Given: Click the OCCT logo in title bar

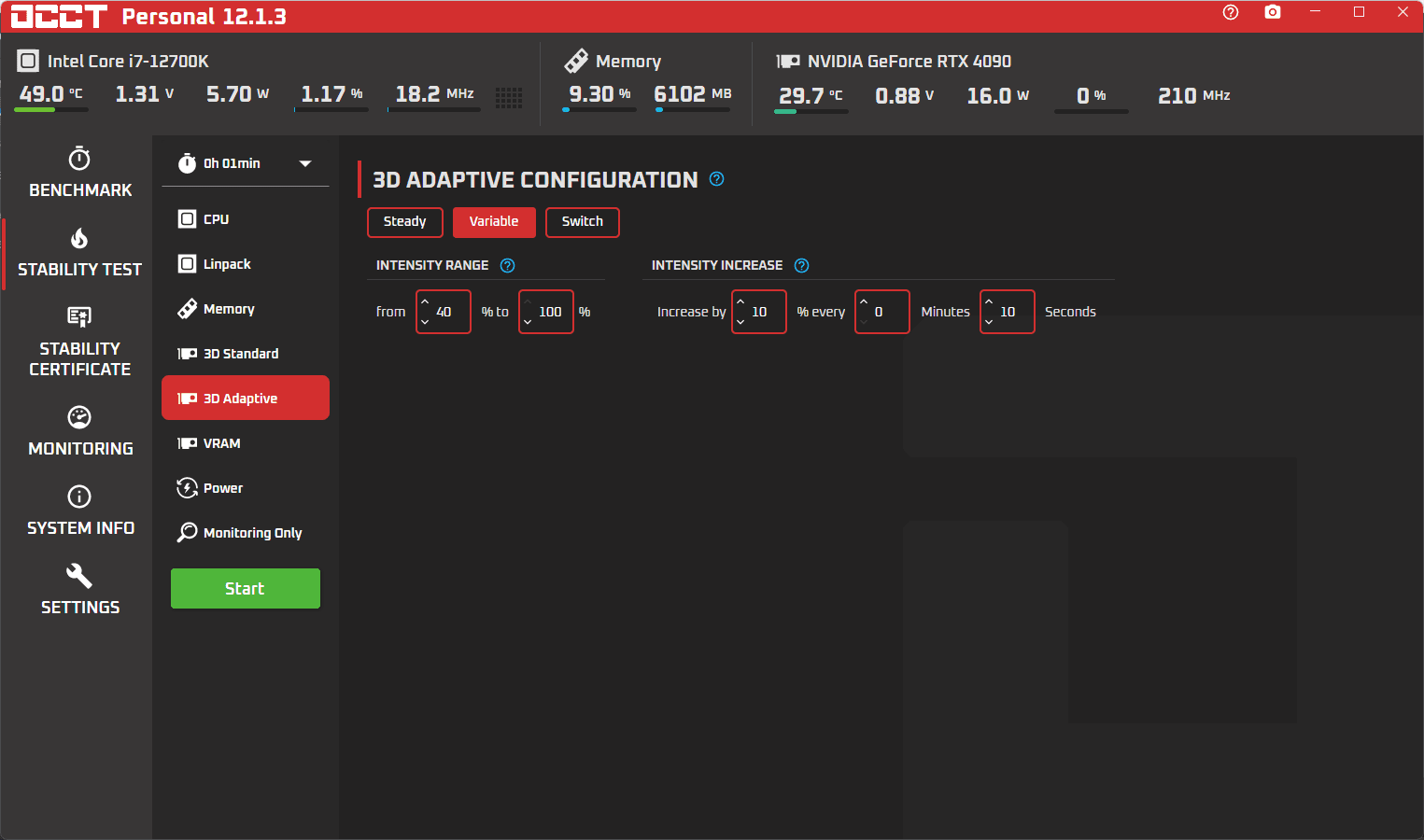Looking at the screenshot, I should click(x=59, y=17).
